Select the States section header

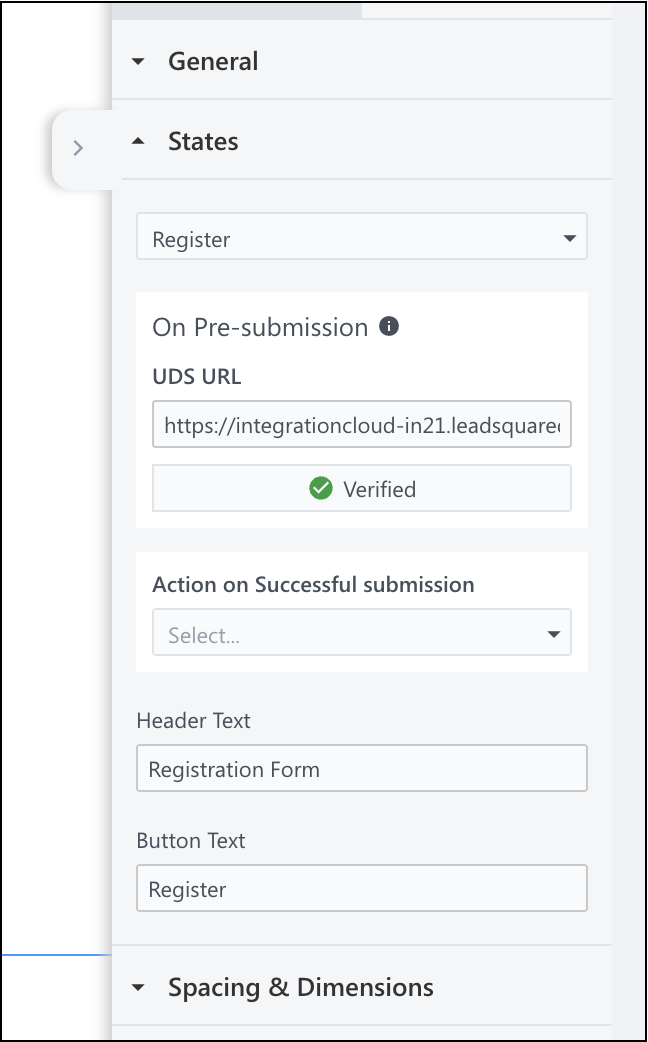point(203,141)
